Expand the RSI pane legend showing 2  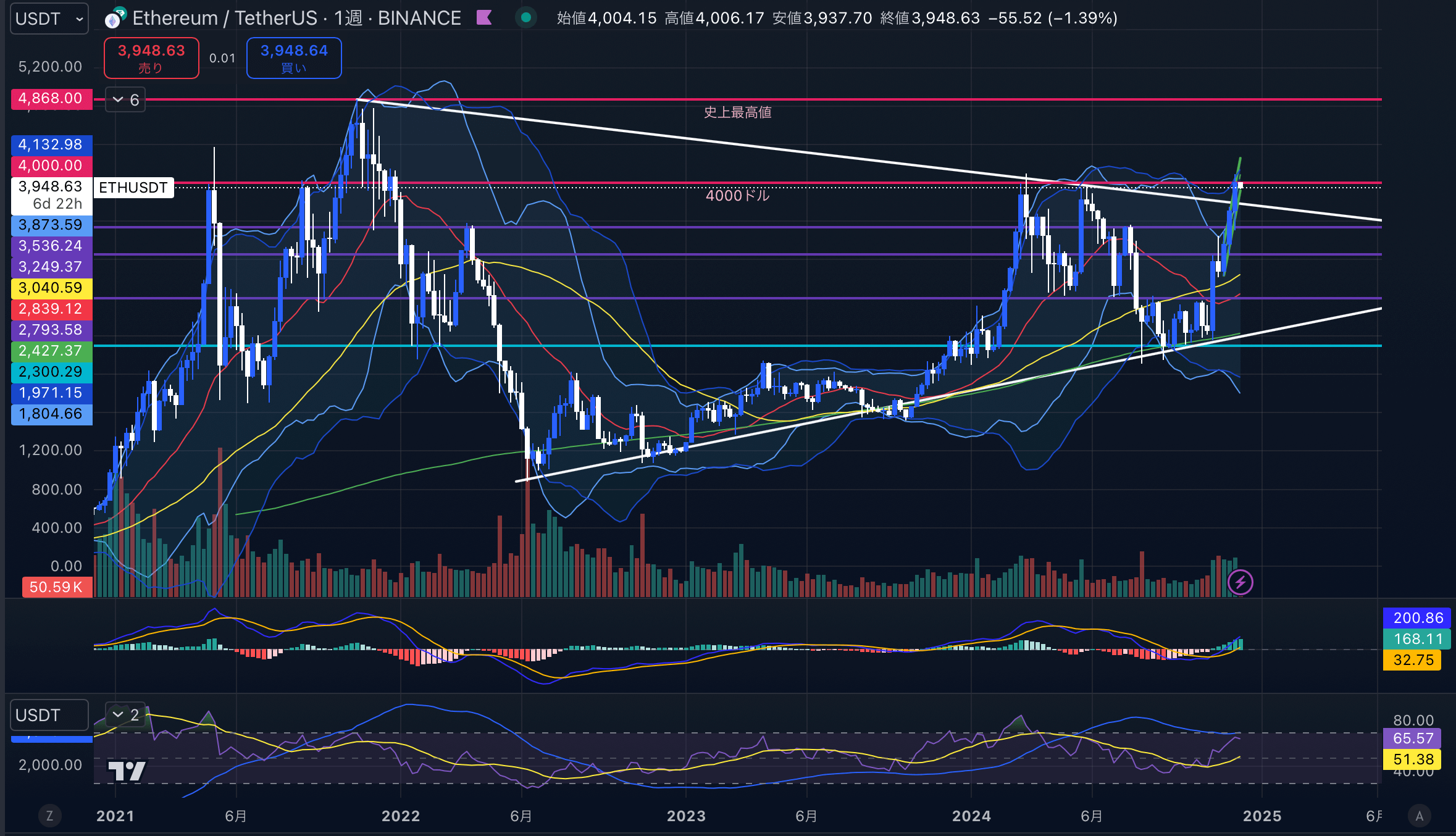click(x=125, y=715)
